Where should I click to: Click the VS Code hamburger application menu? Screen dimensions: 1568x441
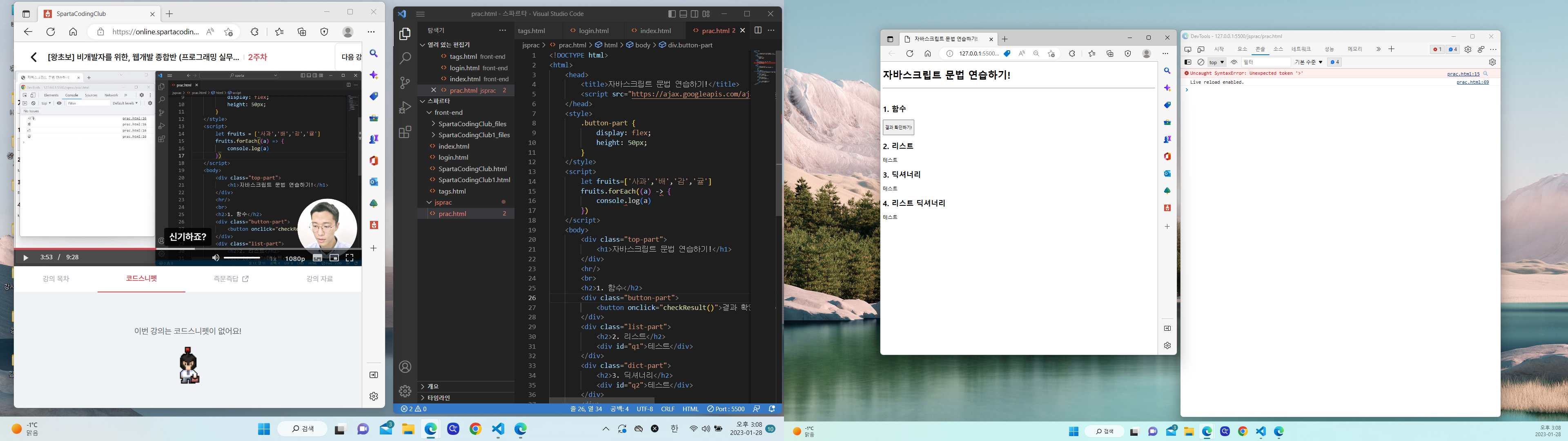tap(420, 14)
